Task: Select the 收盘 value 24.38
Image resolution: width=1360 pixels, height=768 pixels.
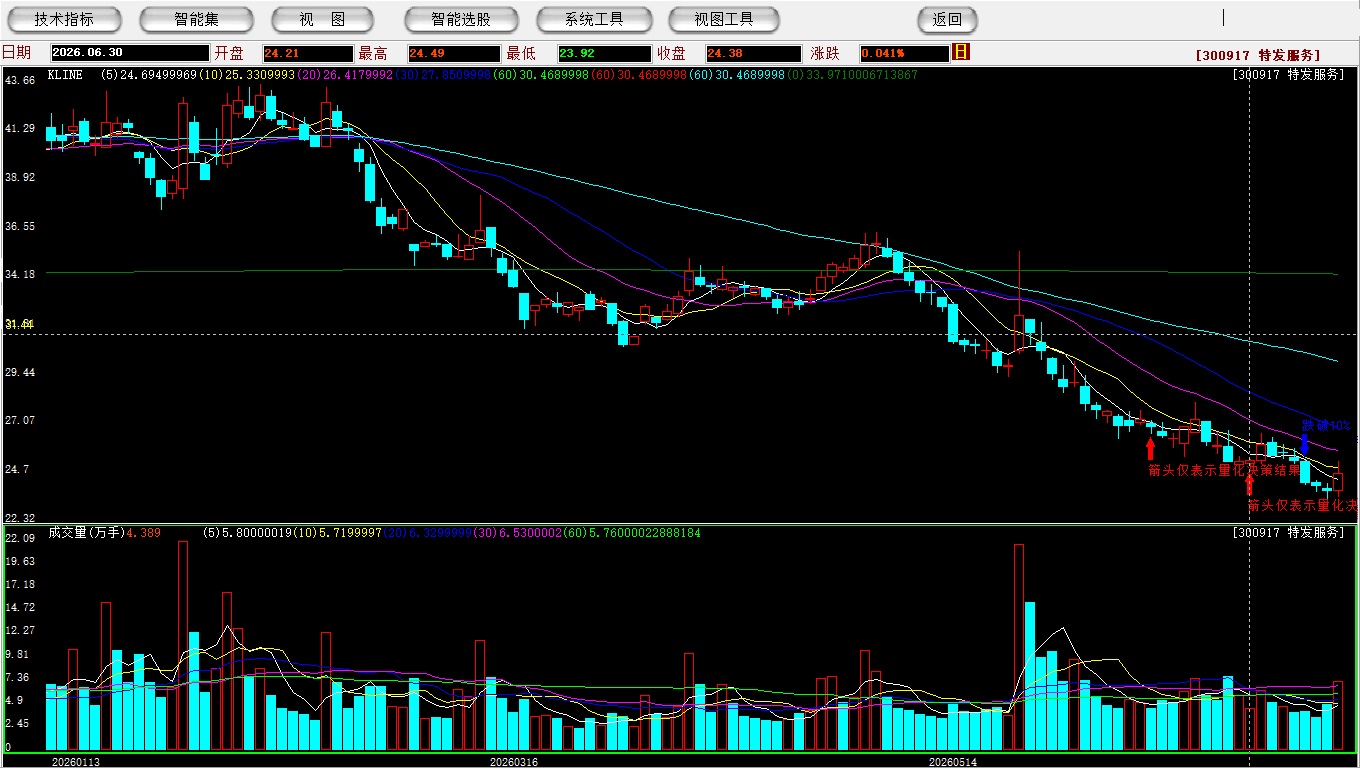Action: [753, 54]
